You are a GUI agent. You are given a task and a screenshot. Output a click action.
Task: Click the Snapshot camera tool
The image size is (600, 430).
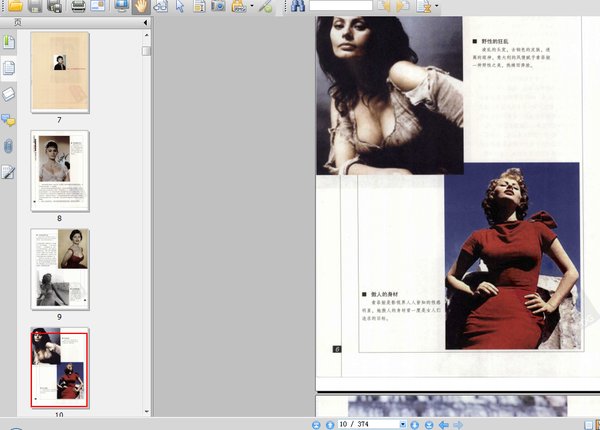point(218,7)
